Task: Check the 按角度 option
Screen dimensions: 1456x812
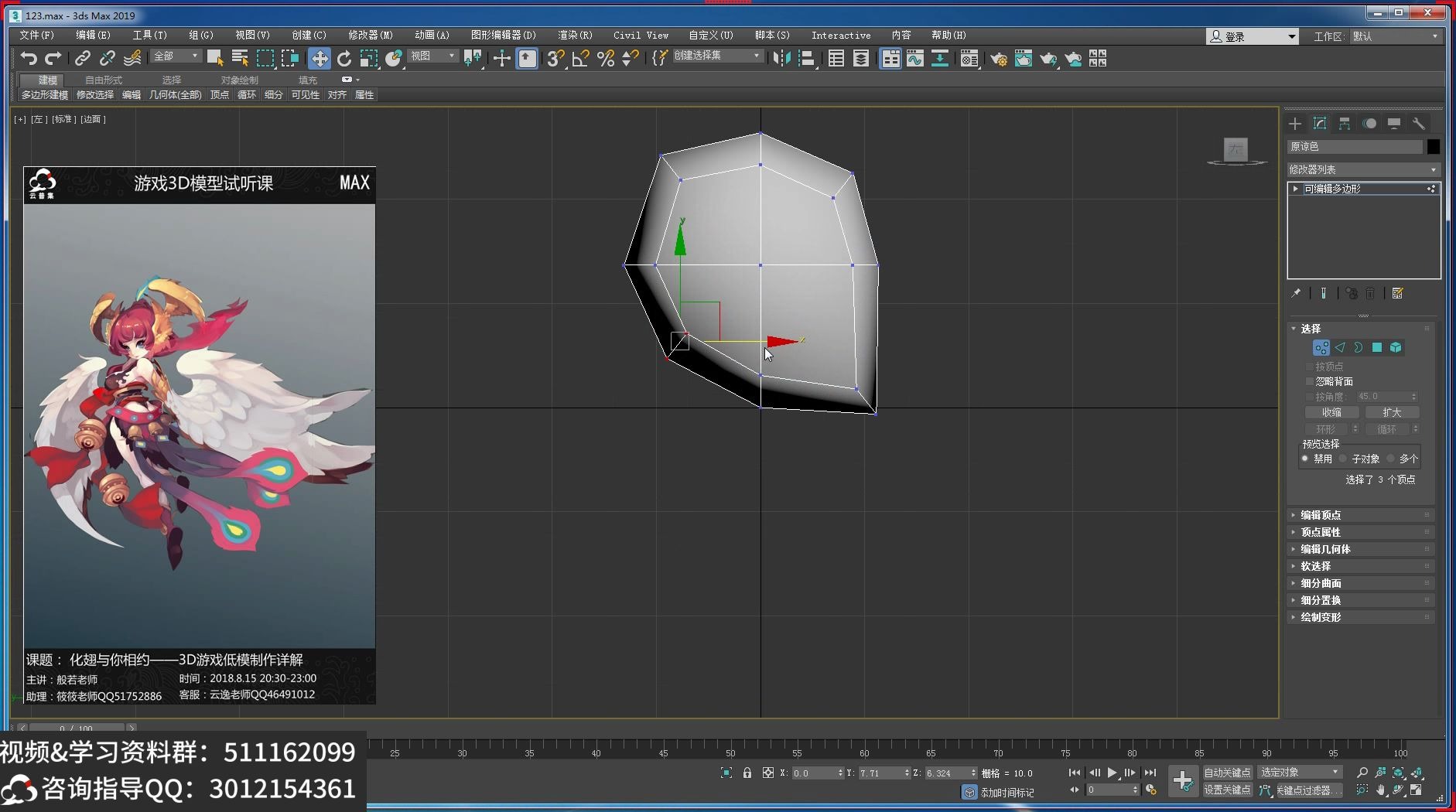Action: coord(1309,397)
